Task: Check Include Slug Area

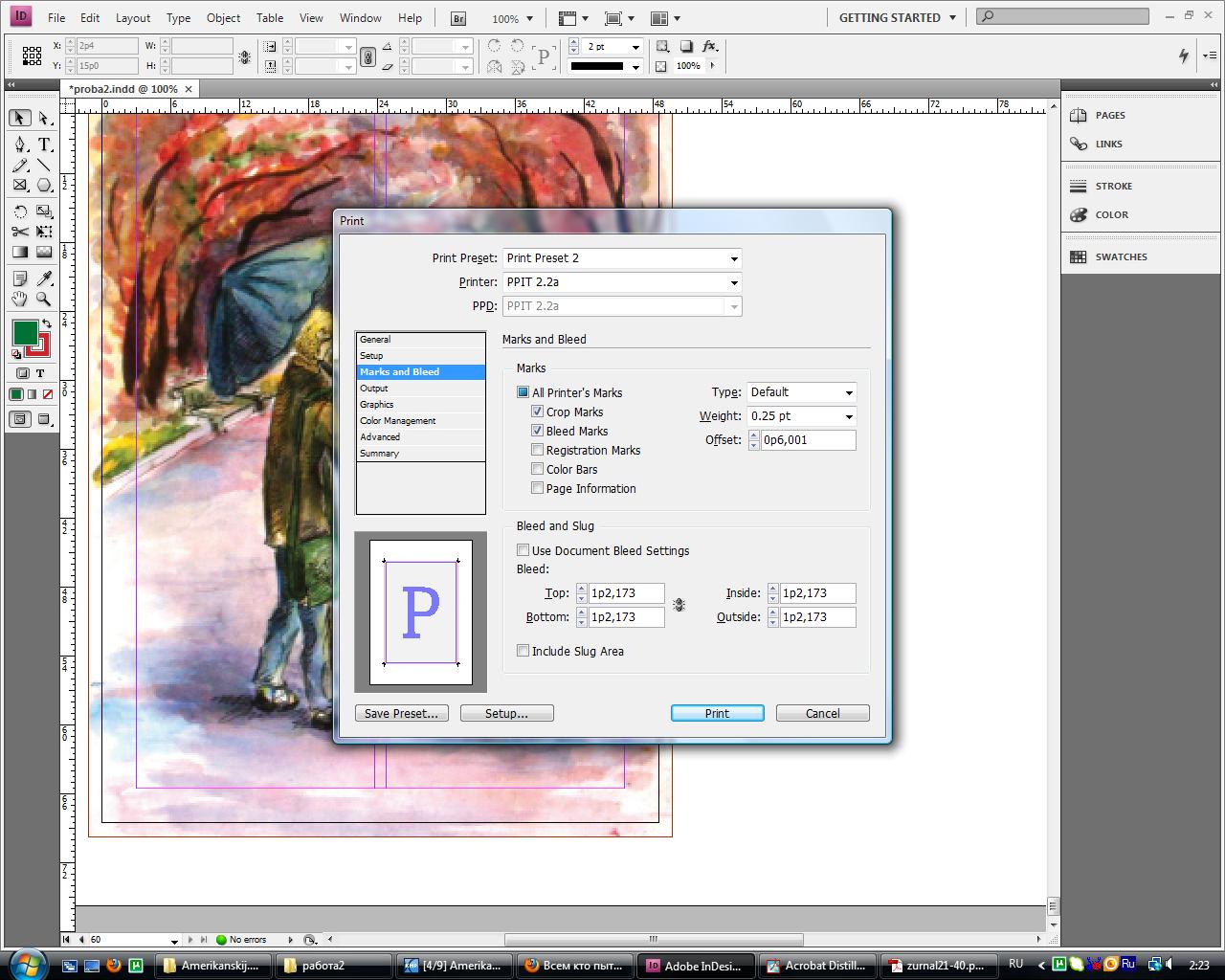Action: pos(523,651)
